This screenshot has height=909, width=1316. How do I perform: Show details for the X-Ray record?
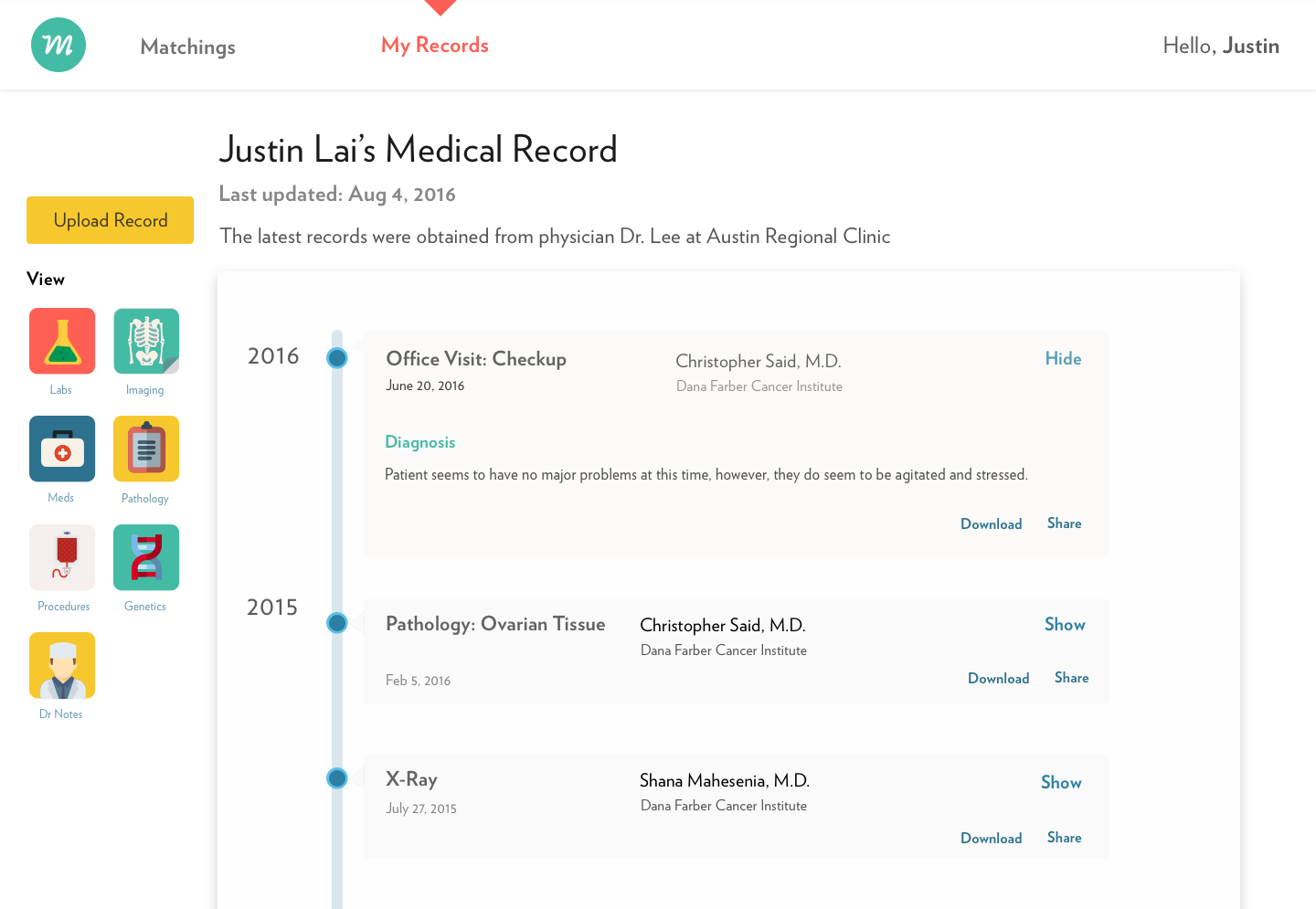(x=1060, y=782)
